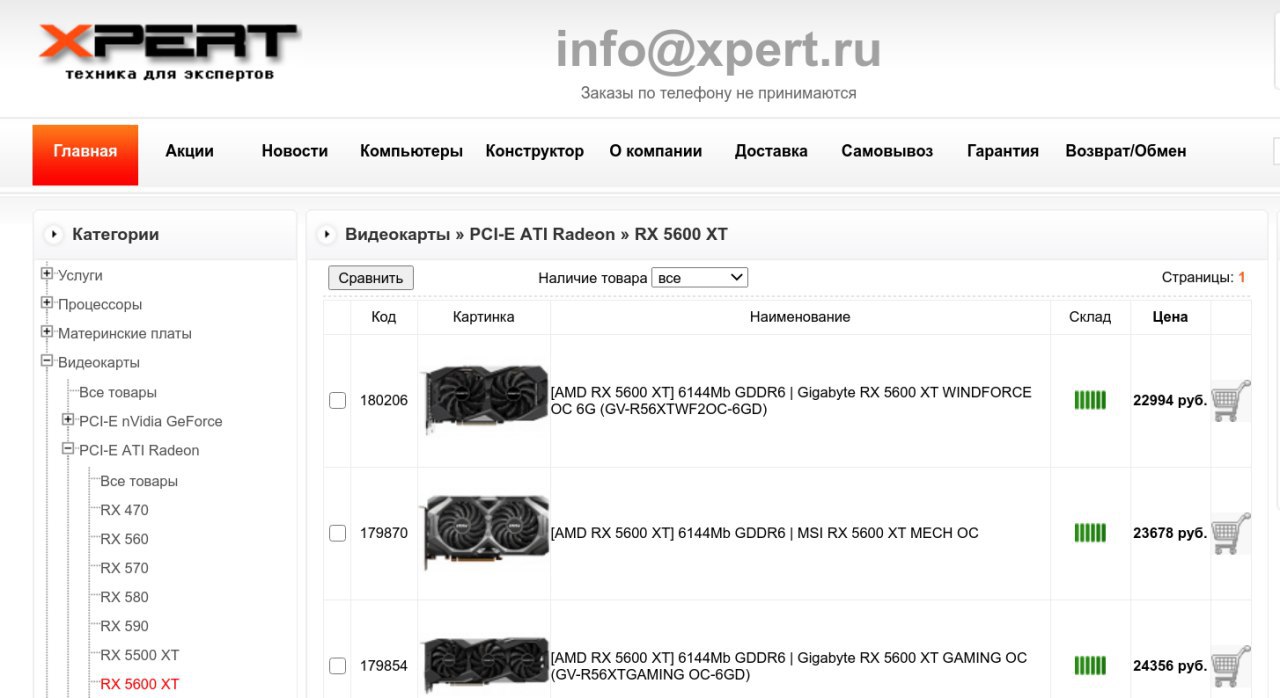Image resolution: width=1280 pixels, height=698 pixels.
Task: Open the Гарантия page
Action: [1003, 151]
